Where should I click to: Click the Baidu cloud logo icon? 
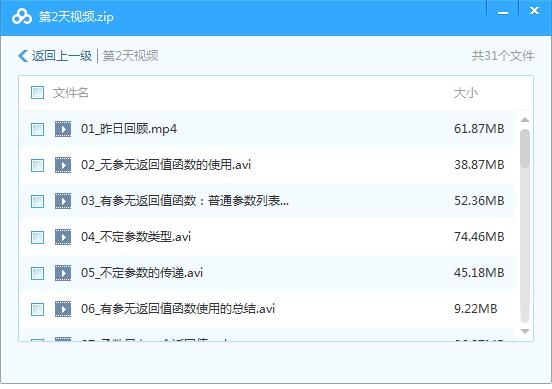(21, 16)
